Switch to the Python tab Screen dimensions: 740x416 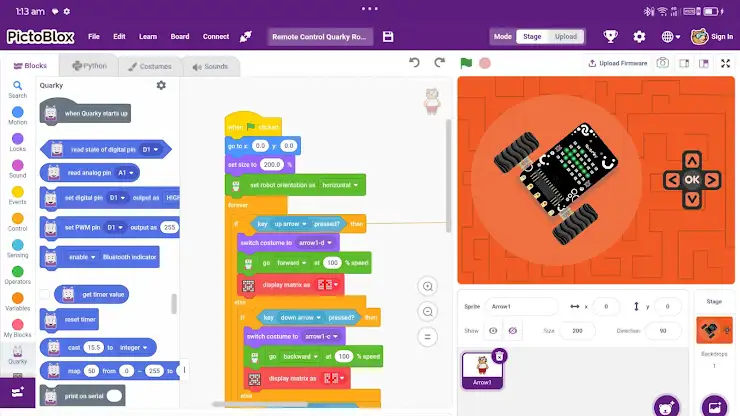[89, 66]
